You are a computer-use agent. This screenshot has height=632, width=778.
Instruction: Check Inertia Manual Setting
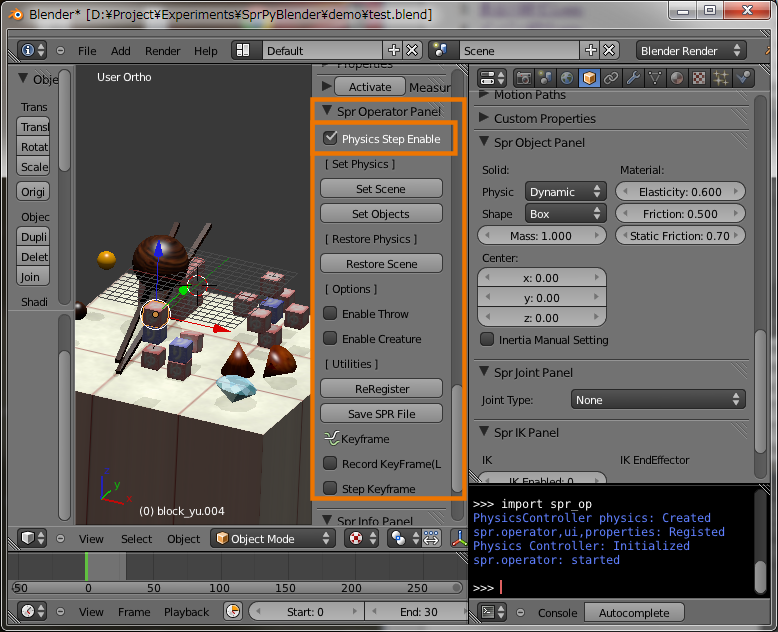(x=487, y=339)
